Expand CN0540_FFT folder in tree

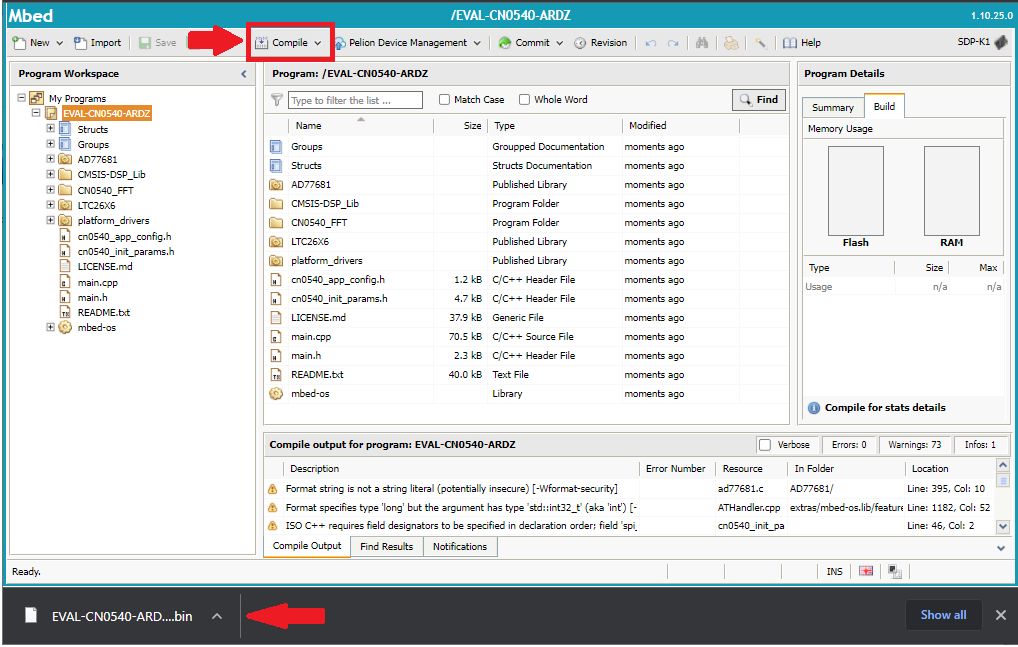(x=50, y=189)
